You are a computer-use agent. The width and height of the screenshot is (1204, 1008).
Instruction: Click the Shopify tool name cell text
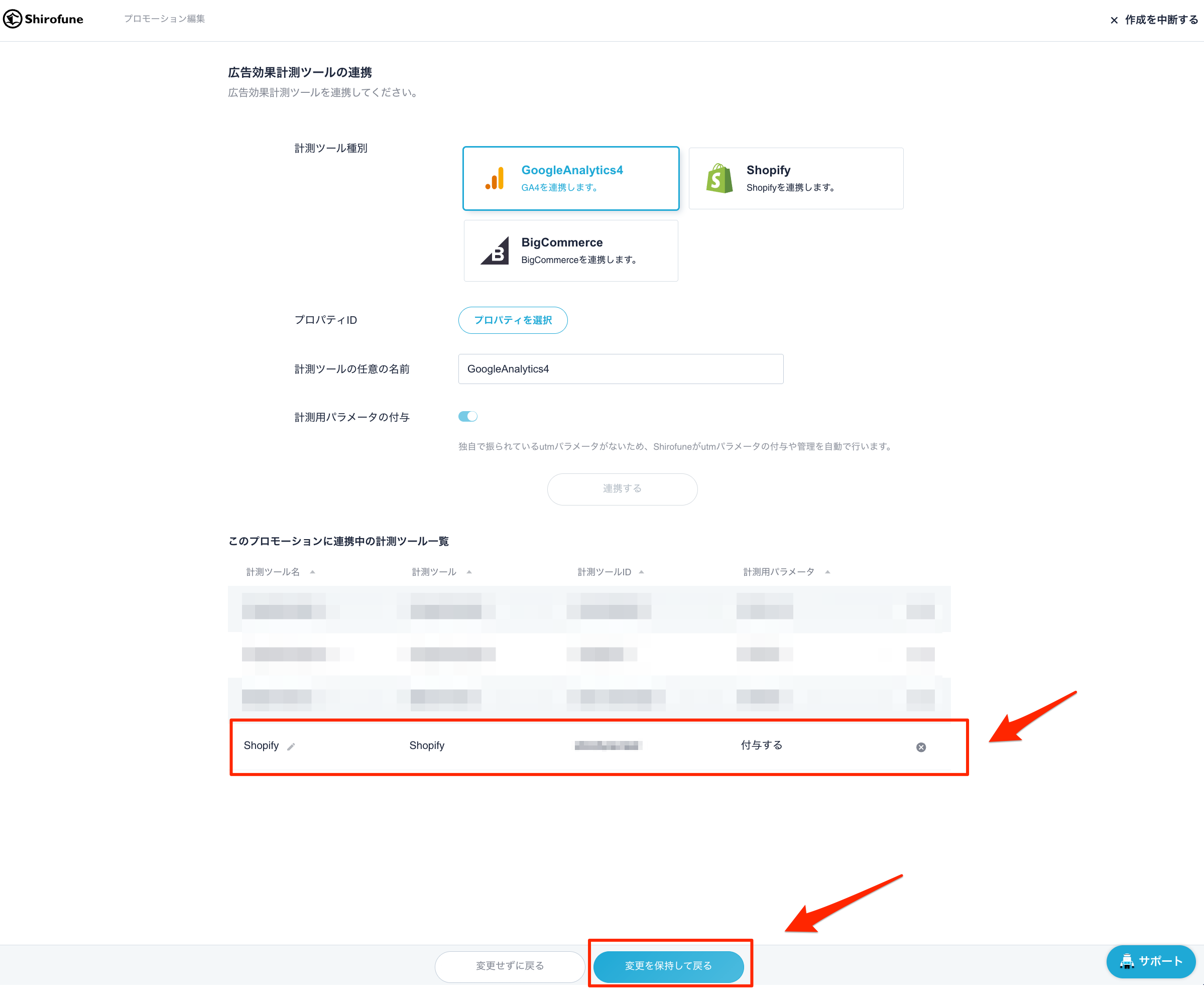pyautogui.click(x=261, y=745)
